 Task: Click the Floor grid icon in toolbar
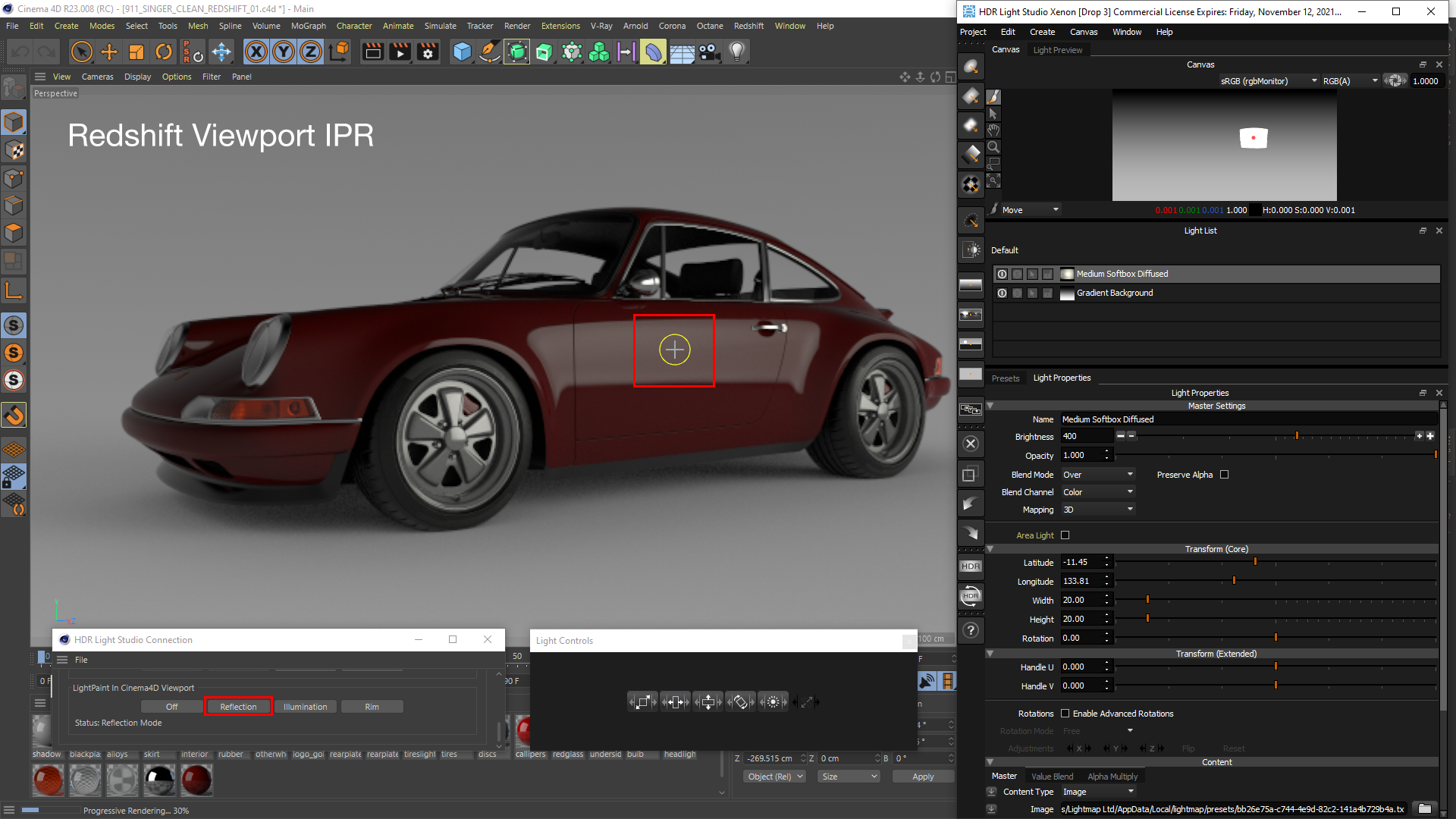[682, 52]
